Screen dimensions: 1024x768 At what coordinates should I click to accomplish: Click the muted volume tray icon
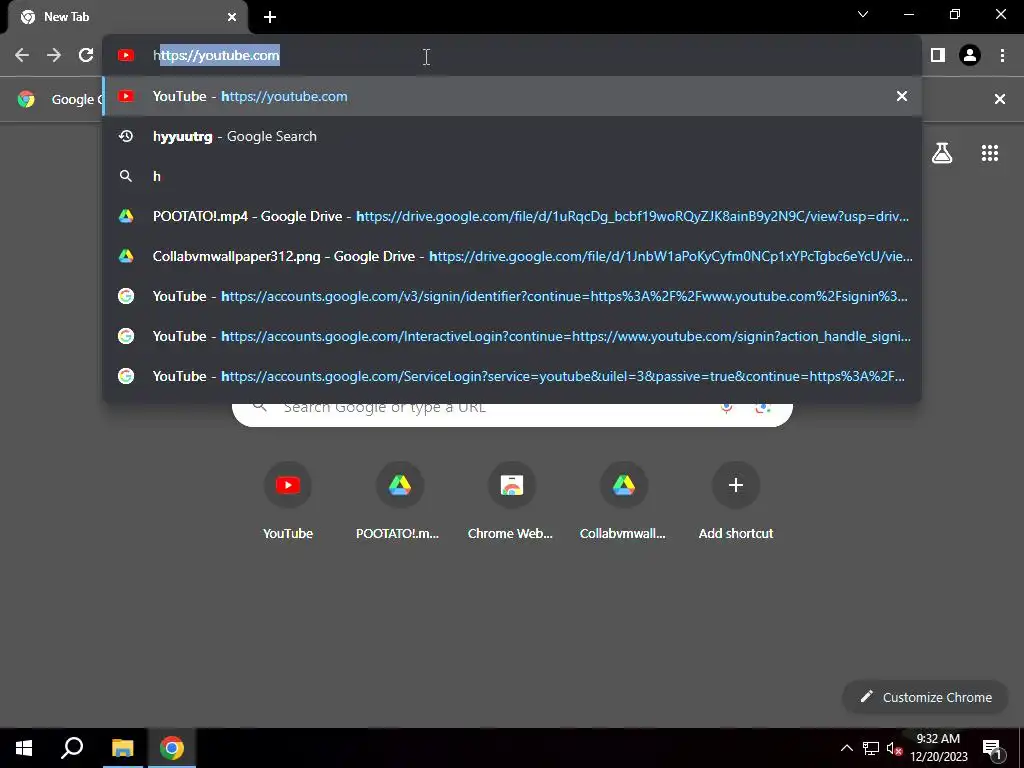(894, 748)
